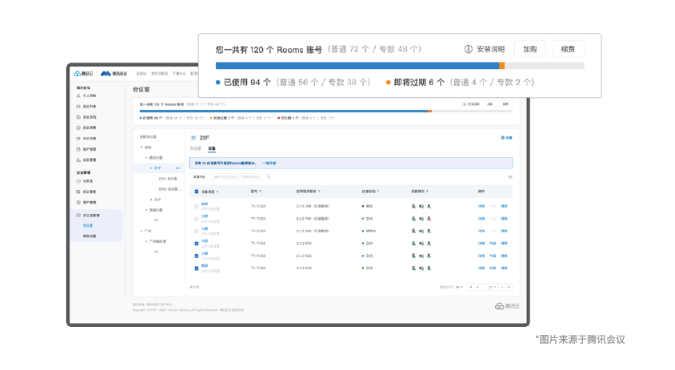Click the Rooms account usage progress bar
The image size is (675, 370).
click(400, 65)
